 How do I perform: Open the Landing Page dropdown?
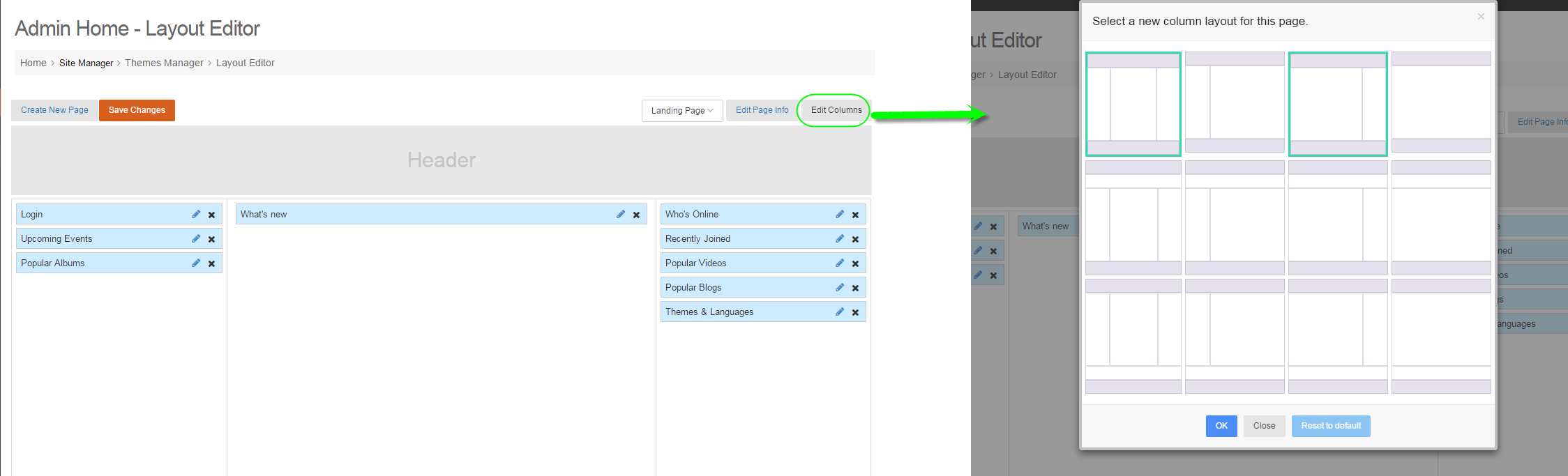tap(681, 110)
